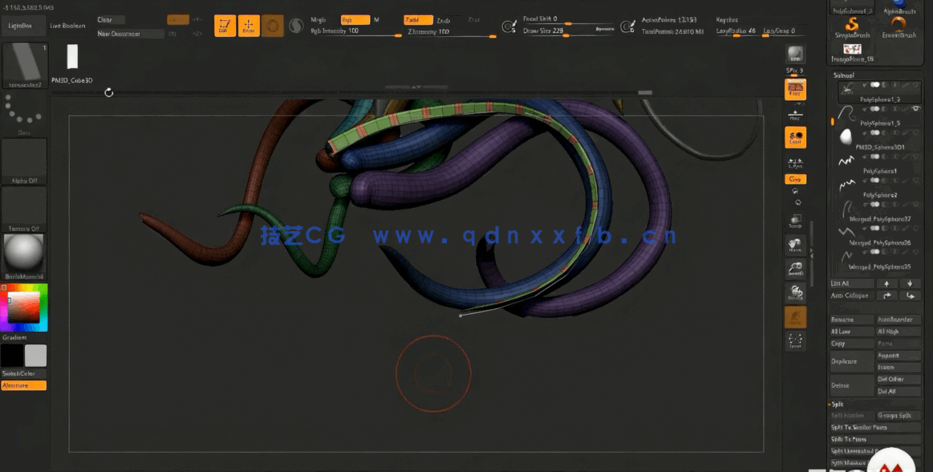Viewport: 933px width, 472px height.
Task: Click the List All subtools button
Action: point(852,283)
